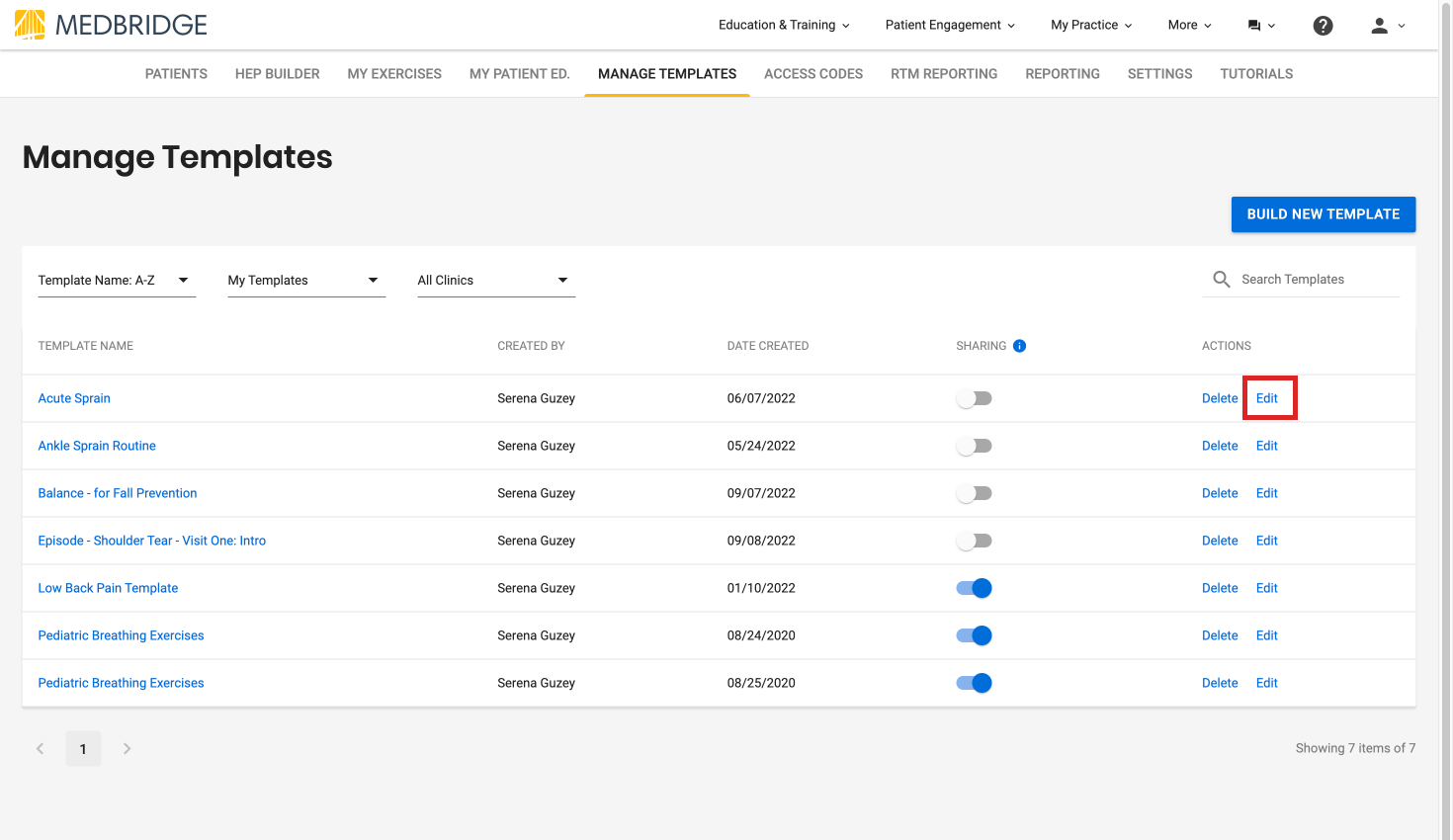Open the Low Back Pain Template link
This screenshot has height=840, width=1453.
pyautogui.click(x=108, y=588)
